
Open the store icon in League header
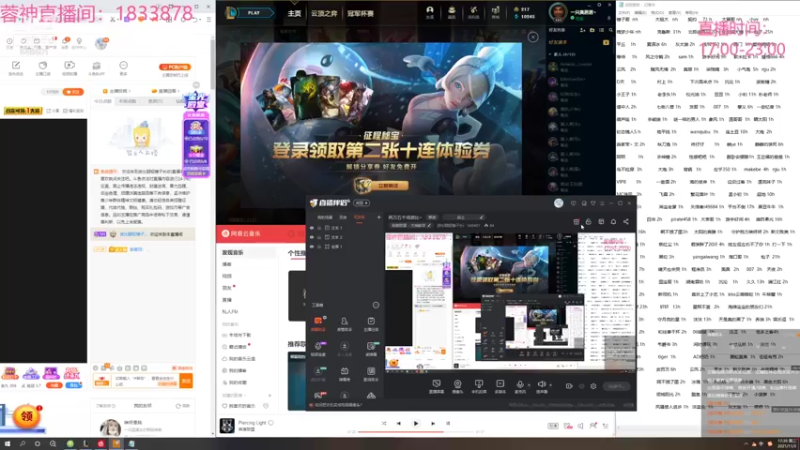tap(495, 11)
